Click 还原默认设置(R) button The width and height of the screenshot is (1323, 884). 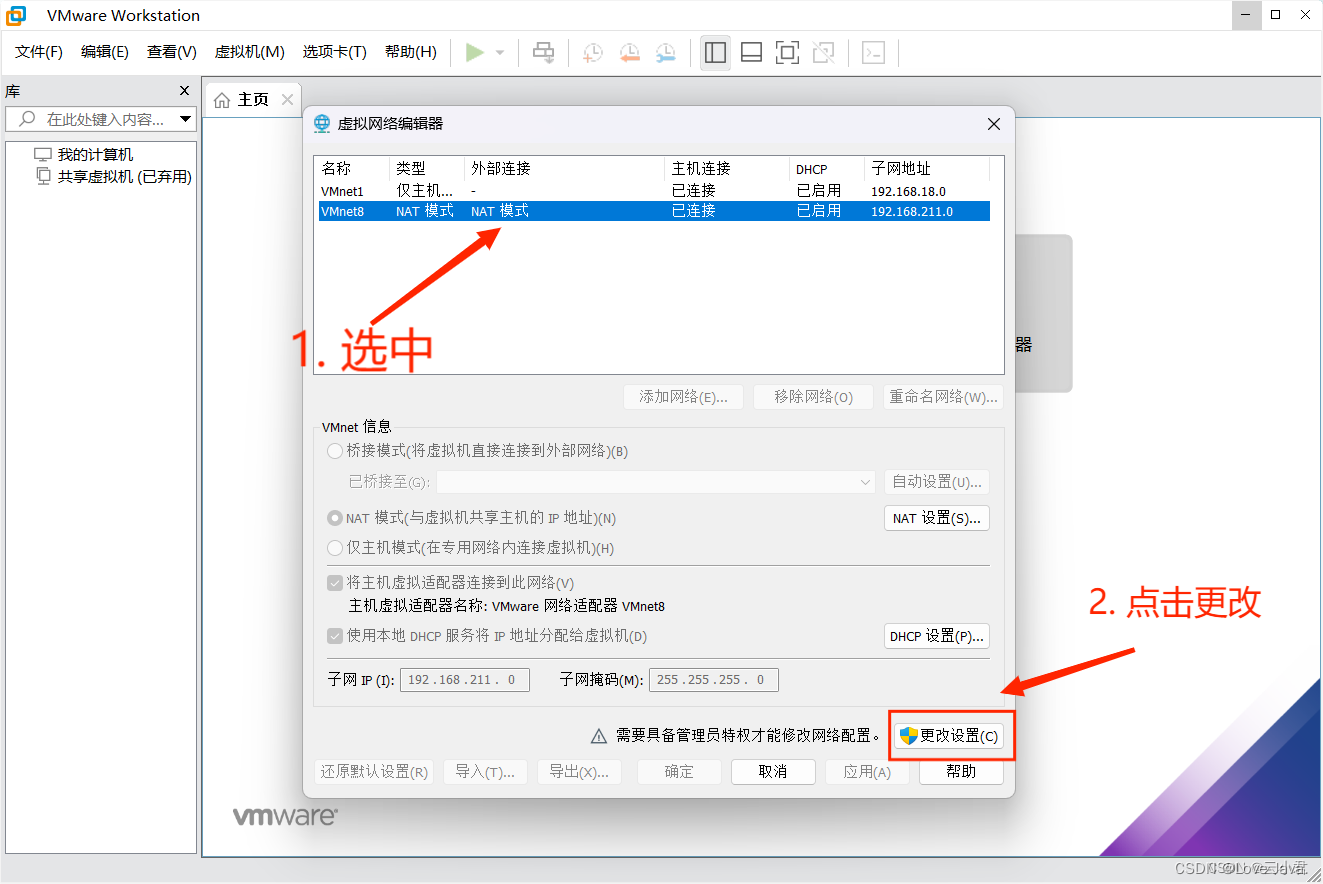(374, 772)
